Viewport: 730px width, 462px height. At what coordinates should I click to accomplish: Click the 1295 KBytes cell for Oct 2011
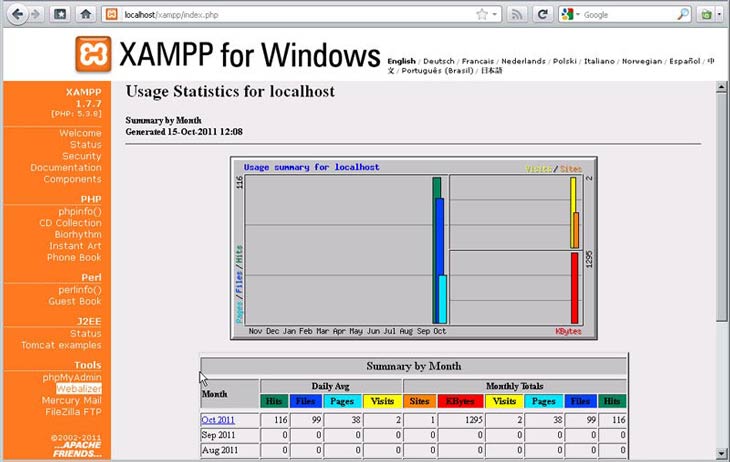click(460, 420)
